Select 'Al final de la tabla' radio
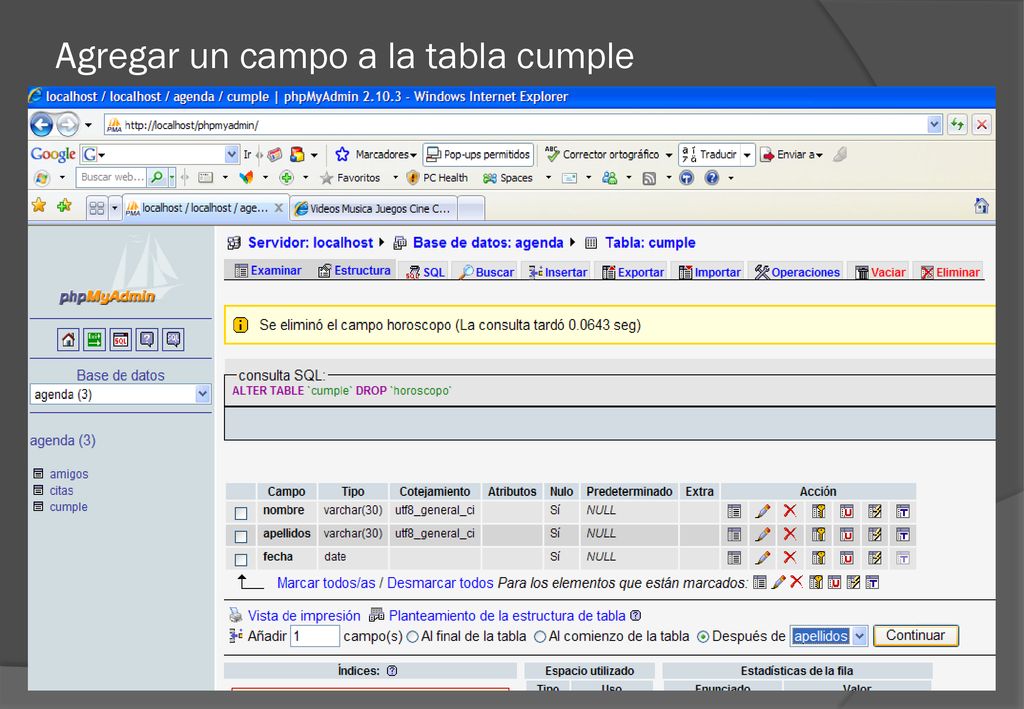The height and width of the screenshot is (709, 1024). (412, 637)
